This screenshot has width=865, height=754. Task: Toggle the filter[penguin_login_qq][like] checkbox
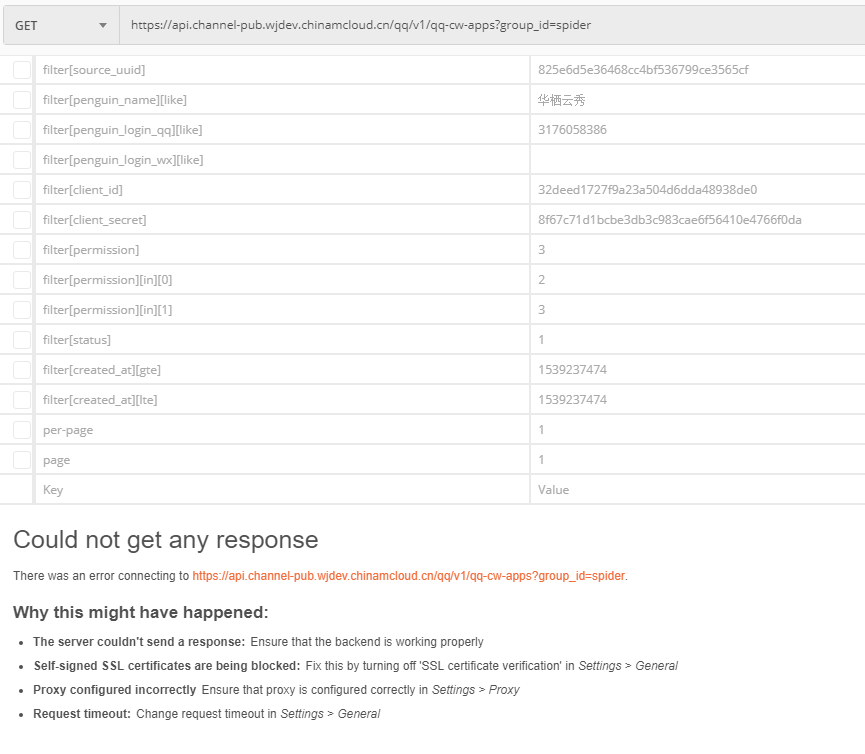[22, 130]
